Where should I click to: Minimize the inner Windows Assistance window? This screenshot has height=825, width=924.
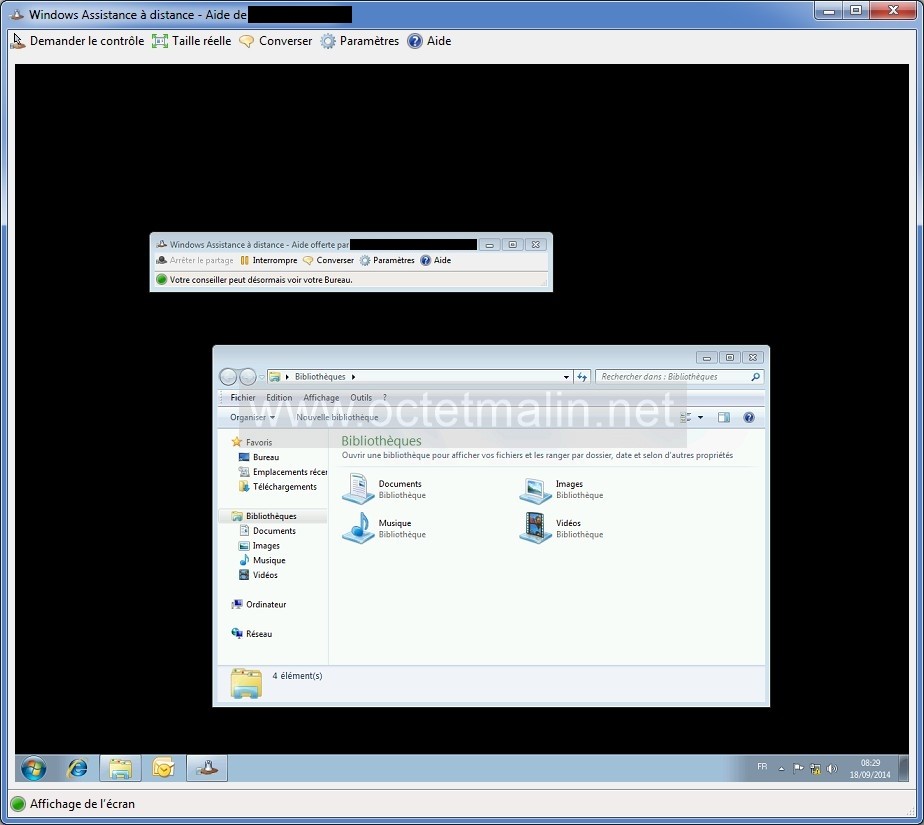click(489, 245)
